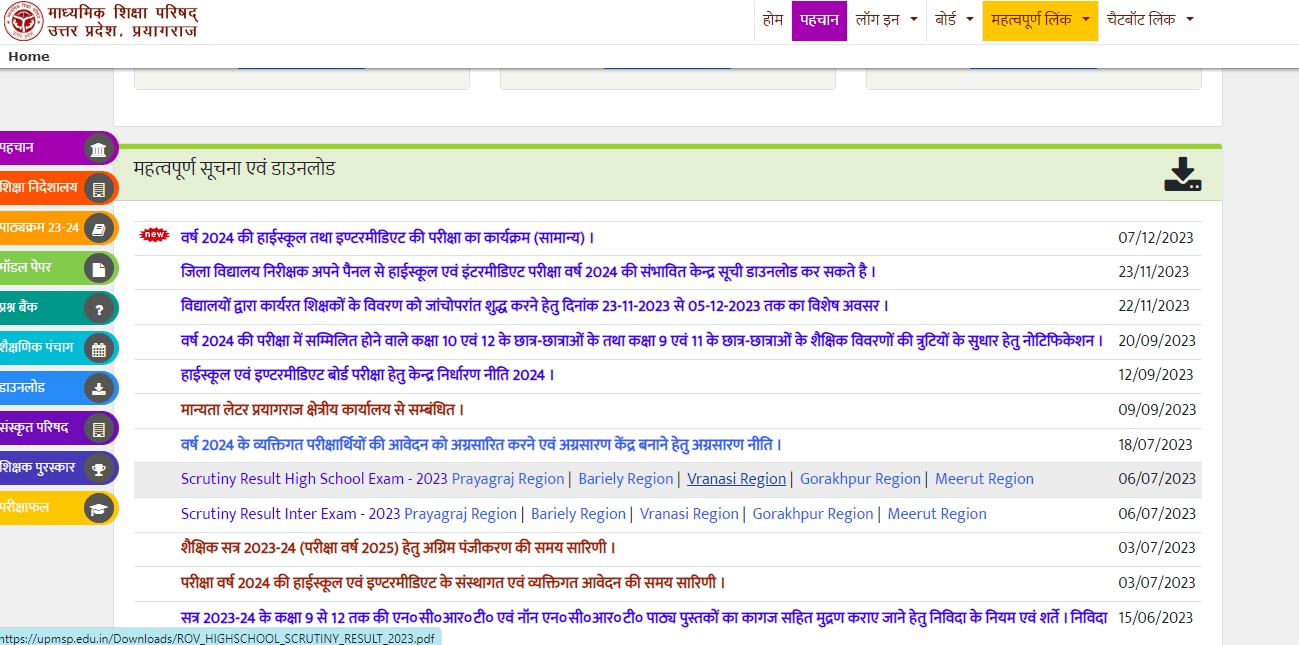Image resolution: width=1299 pixels, height=645 pixels.
Task: Click Meerut Region link for inter exam result
Action: 936,513
